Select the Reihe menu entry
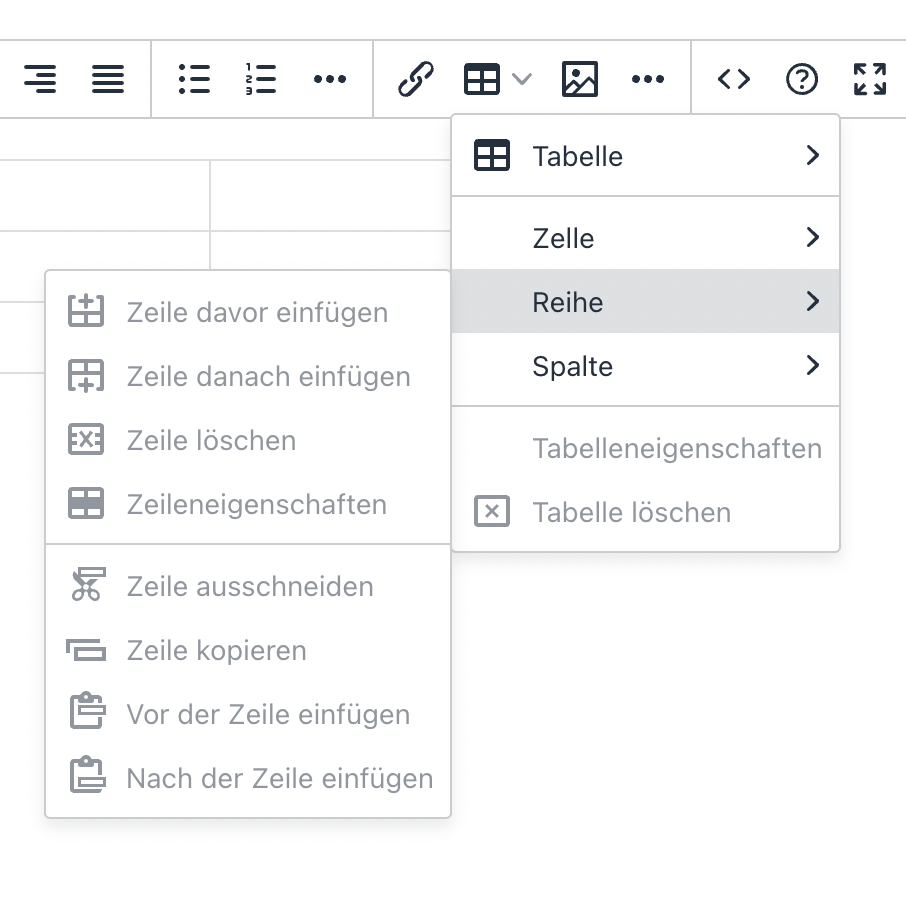 pyautogui.click(x=645, y=301)
